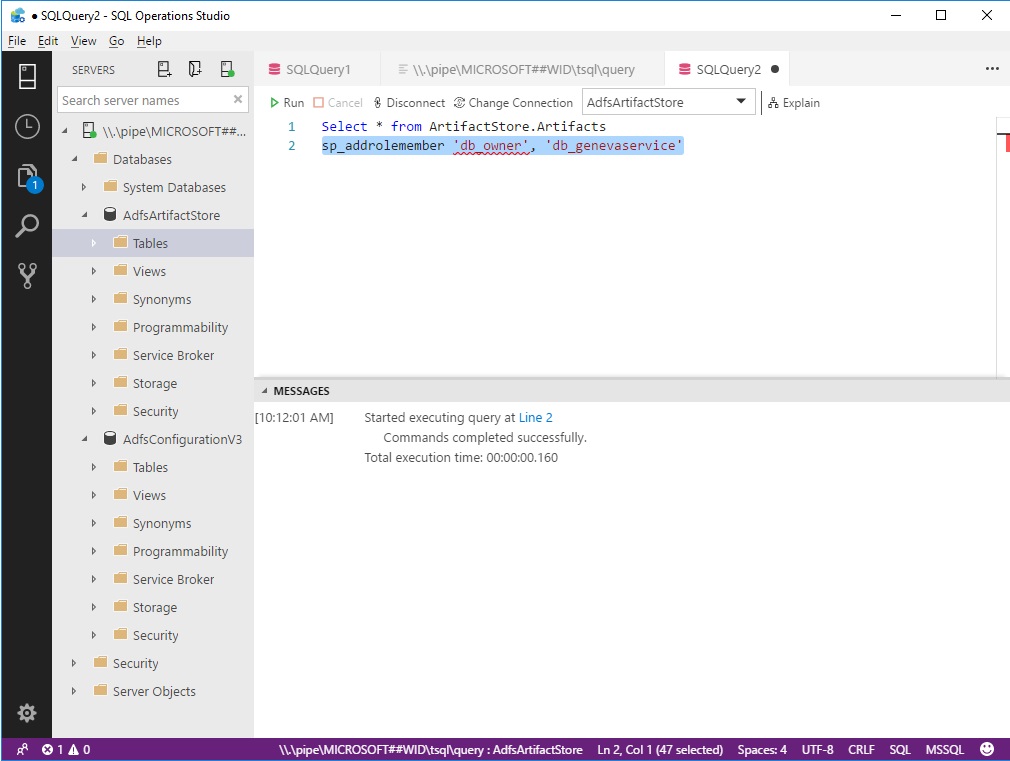Select Views under AdfsConfigurationV3

(x=153, y=495)
